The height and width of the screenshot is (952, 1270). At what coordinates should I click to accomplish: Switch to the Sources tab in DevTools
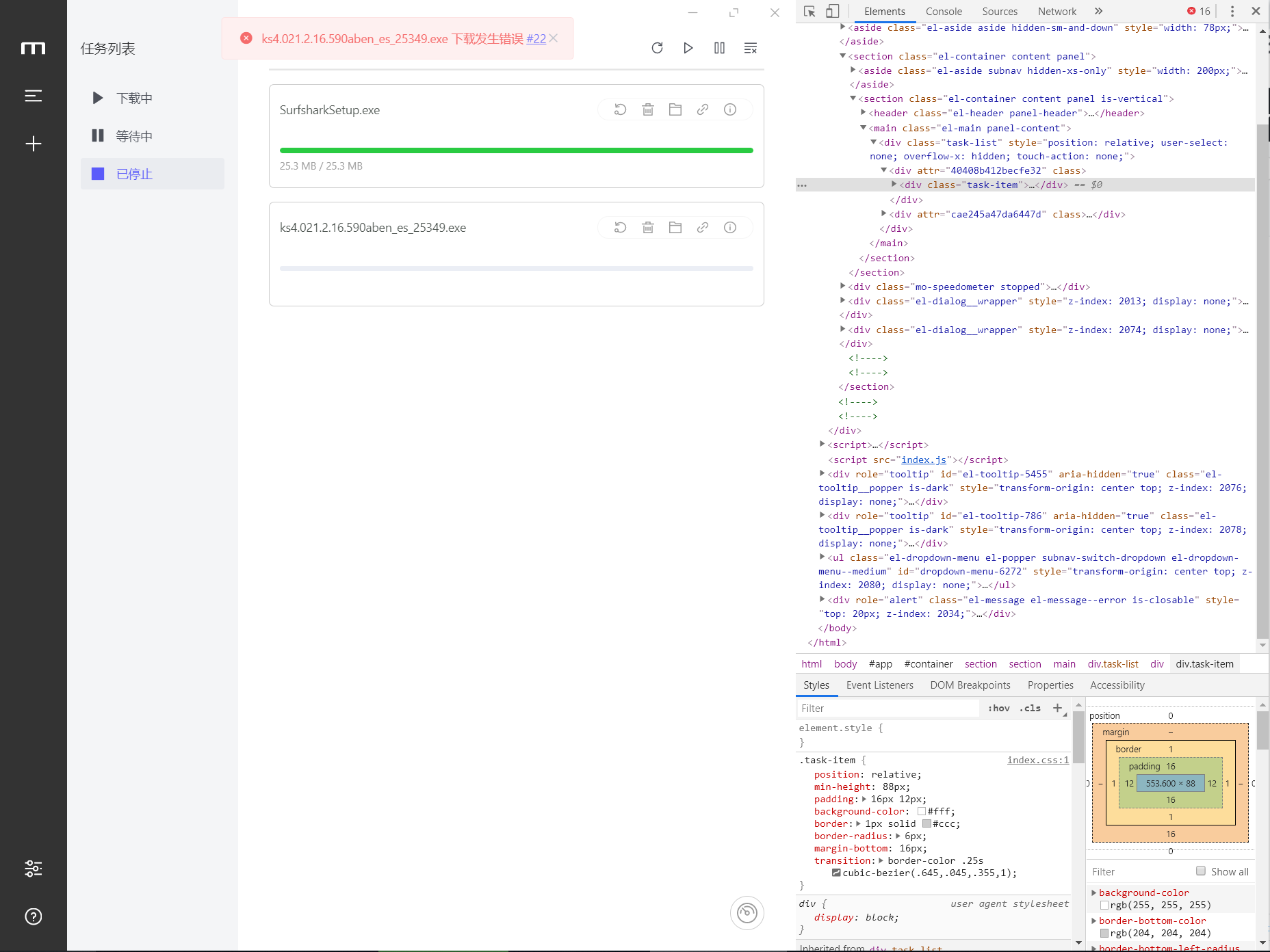coord(1000,11)
